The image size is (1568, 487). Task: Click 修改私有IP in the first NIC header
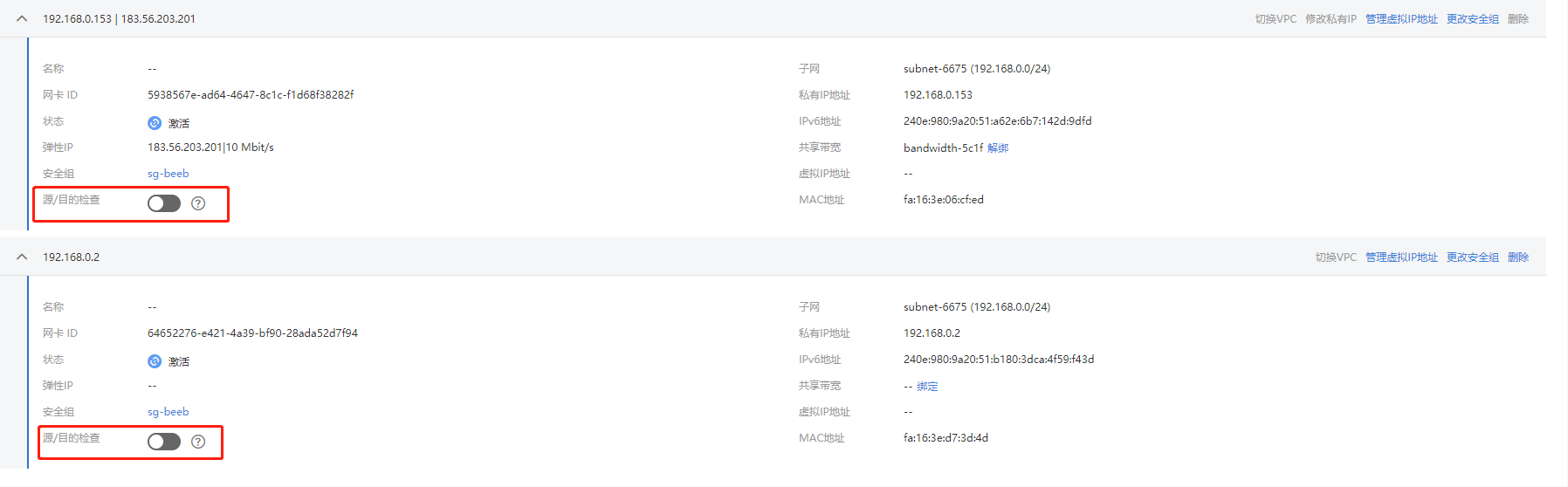coord(1331,19)
